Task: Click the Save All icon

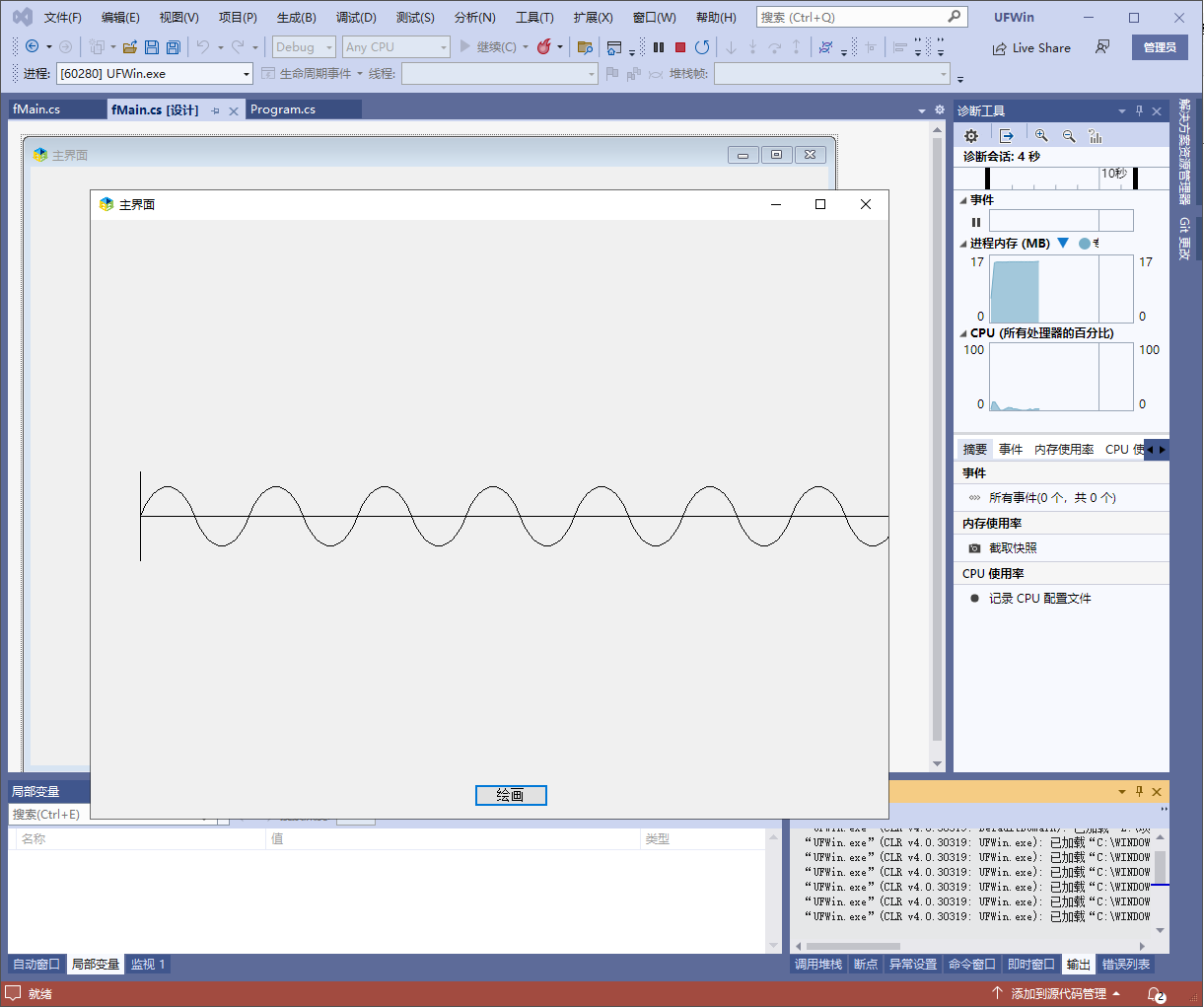Action: (x=174, y=46)
